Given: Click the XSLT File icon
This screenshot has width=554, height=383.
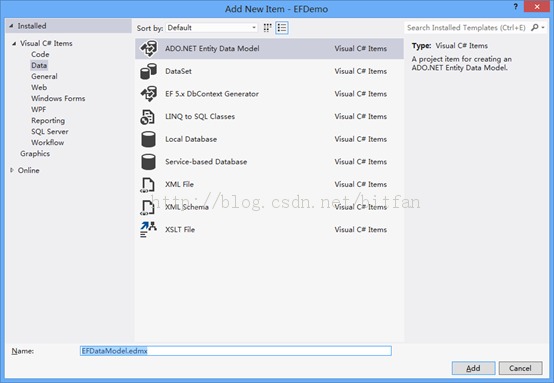Looking at the screenshot, I should click(148, 230).
